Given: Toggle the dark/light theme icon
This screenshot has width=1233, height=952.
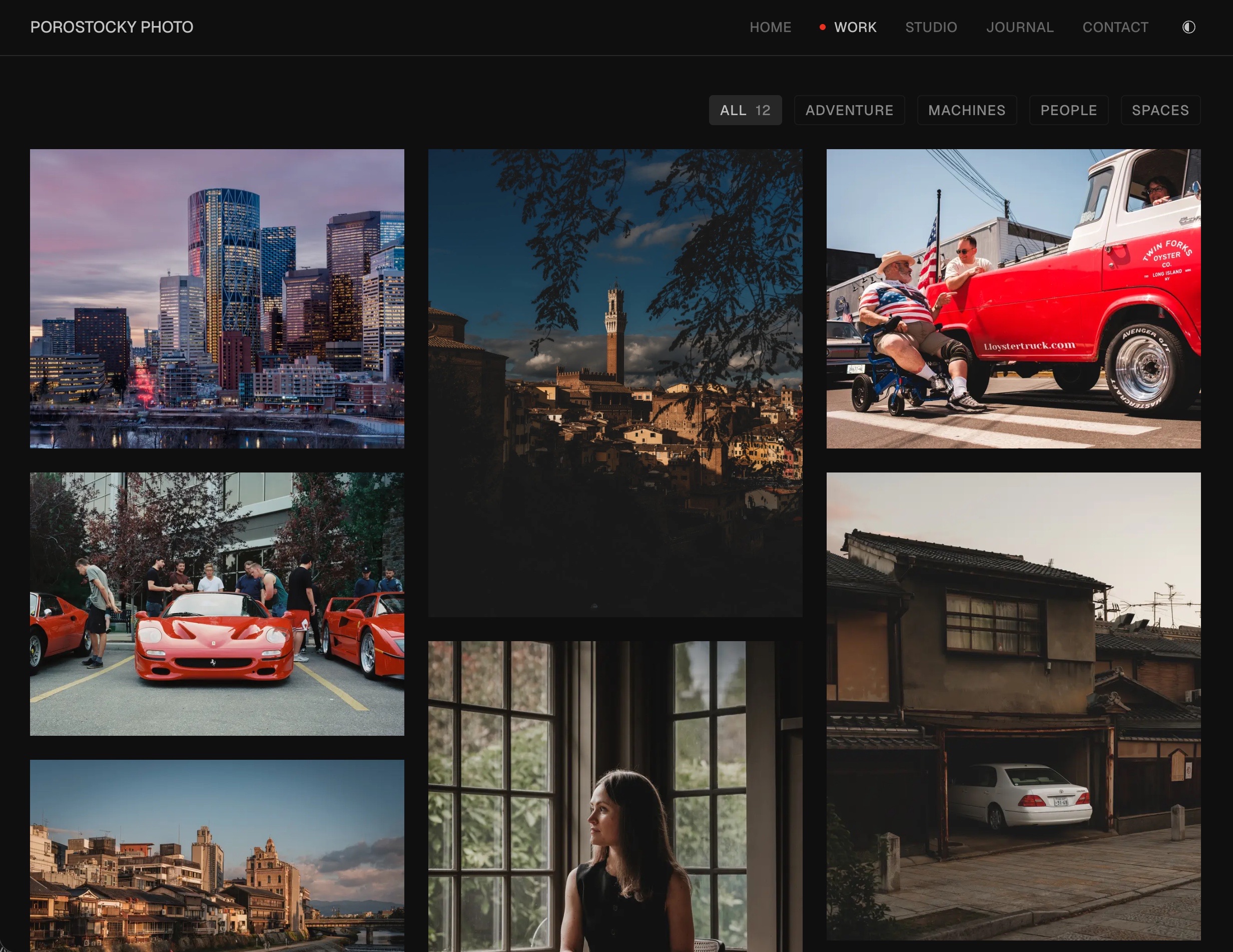Looking at the screenshot, I should tap(1188, 27).
